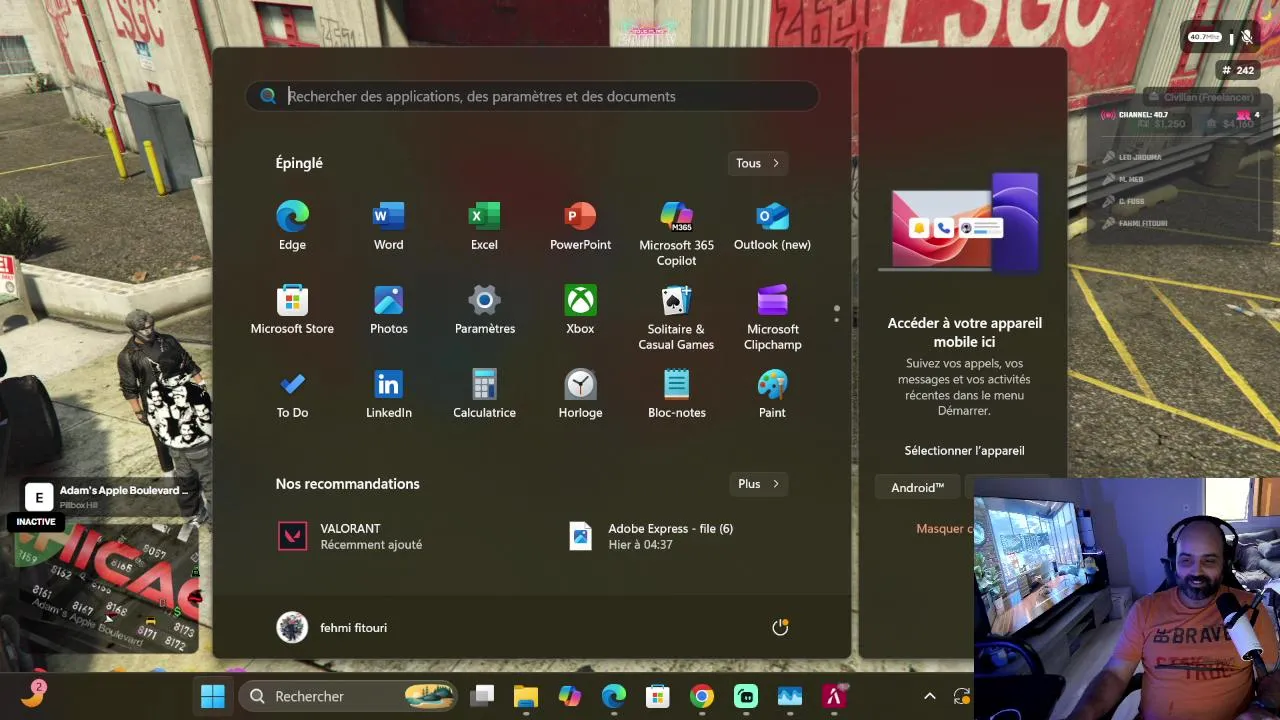Launch Word from pinned apps

click(x=388, y=227)
